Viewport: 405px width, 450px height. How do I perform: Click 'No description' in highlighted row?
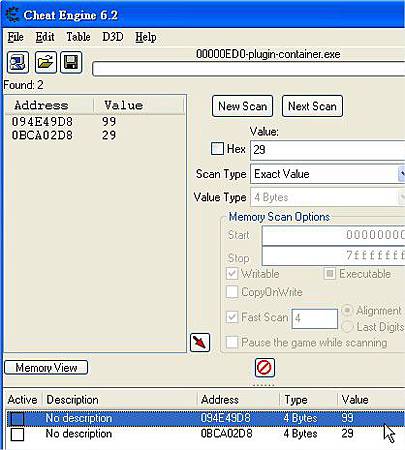click(79, 418)
